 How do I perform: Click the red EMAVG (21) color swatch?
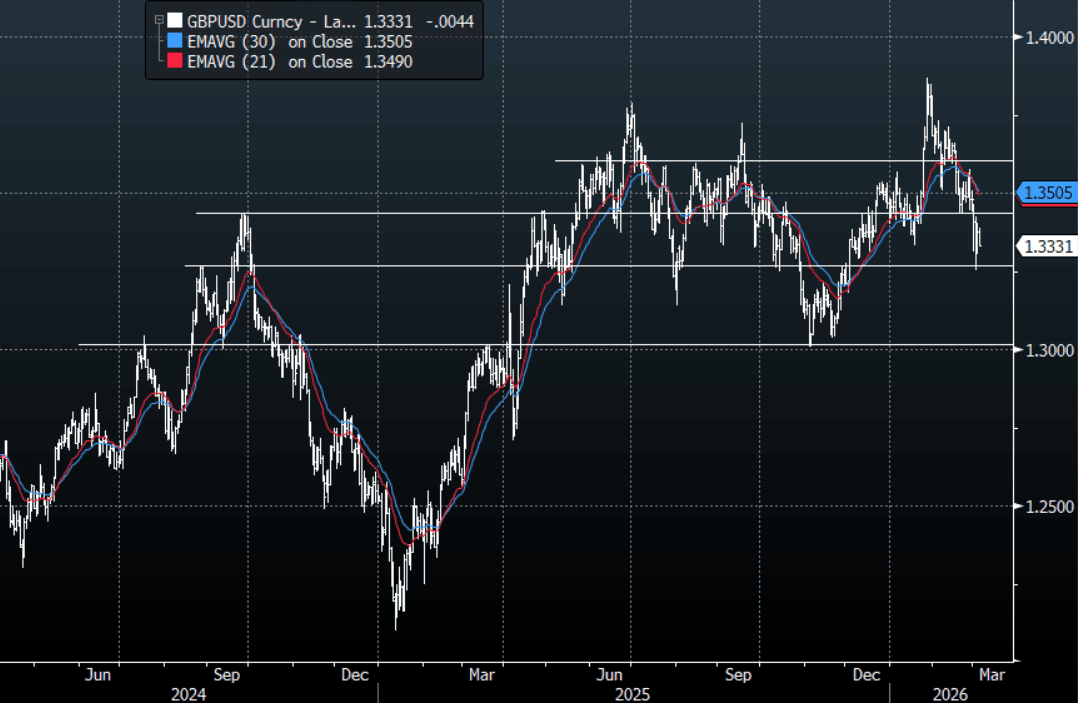(x=175, y=62)
